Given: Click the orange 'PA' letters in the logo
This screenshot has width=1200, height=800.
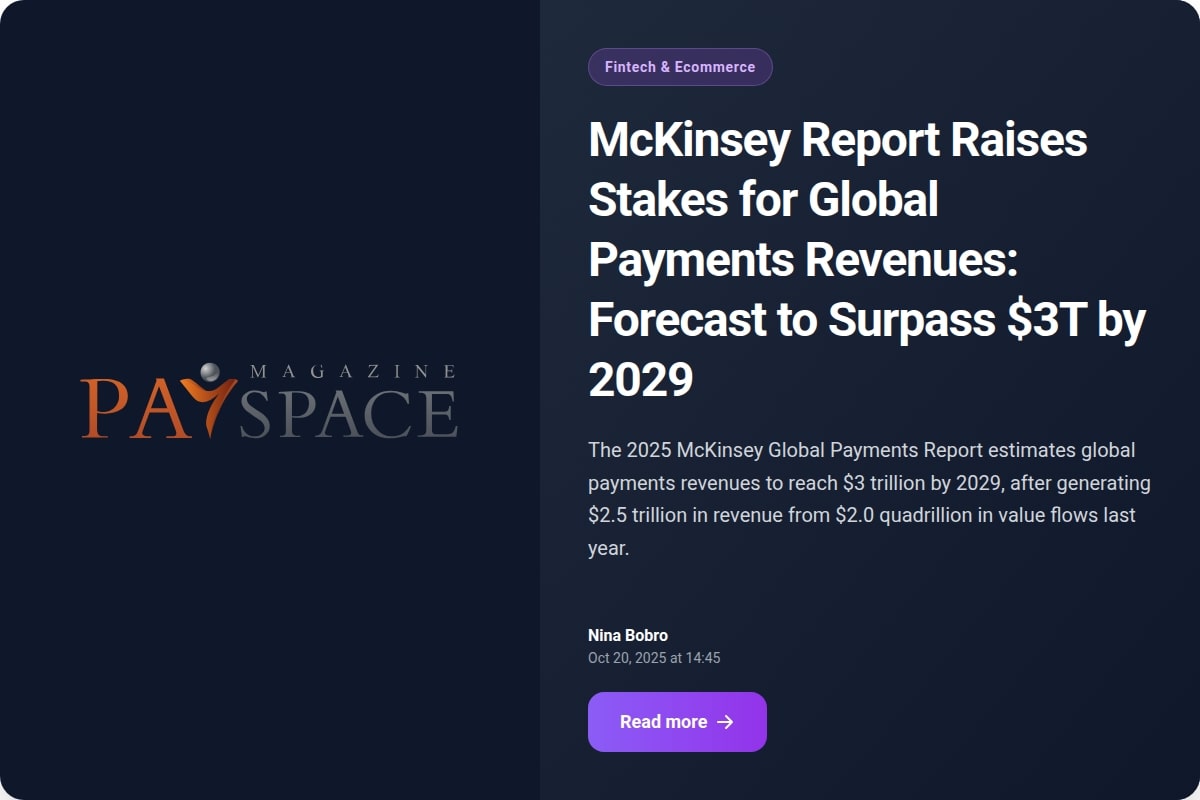Looking at the screenshot, I should 130,409.
